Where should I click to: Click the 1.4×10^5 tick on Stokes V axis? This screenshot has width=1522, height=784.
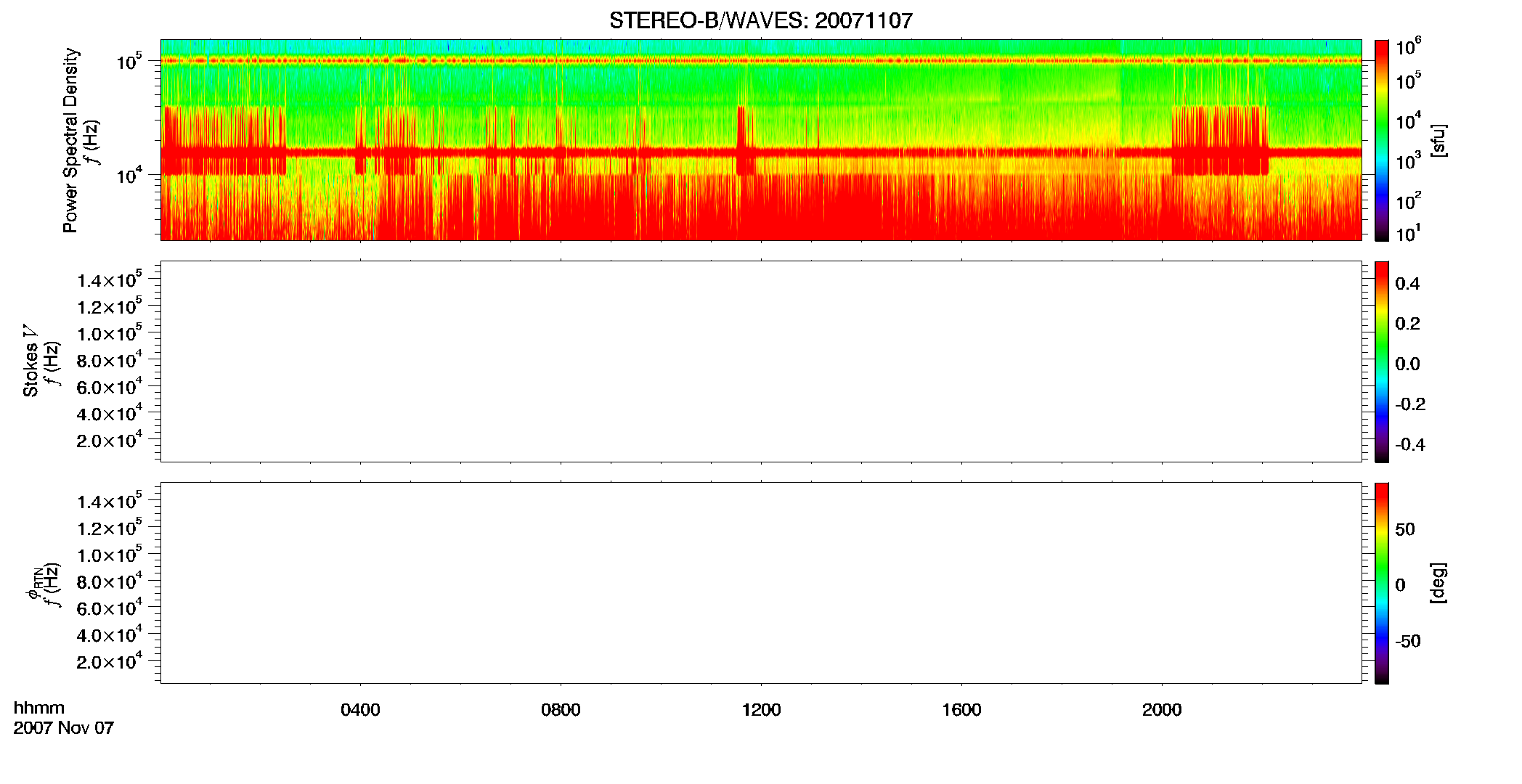[x=109, y=280]
